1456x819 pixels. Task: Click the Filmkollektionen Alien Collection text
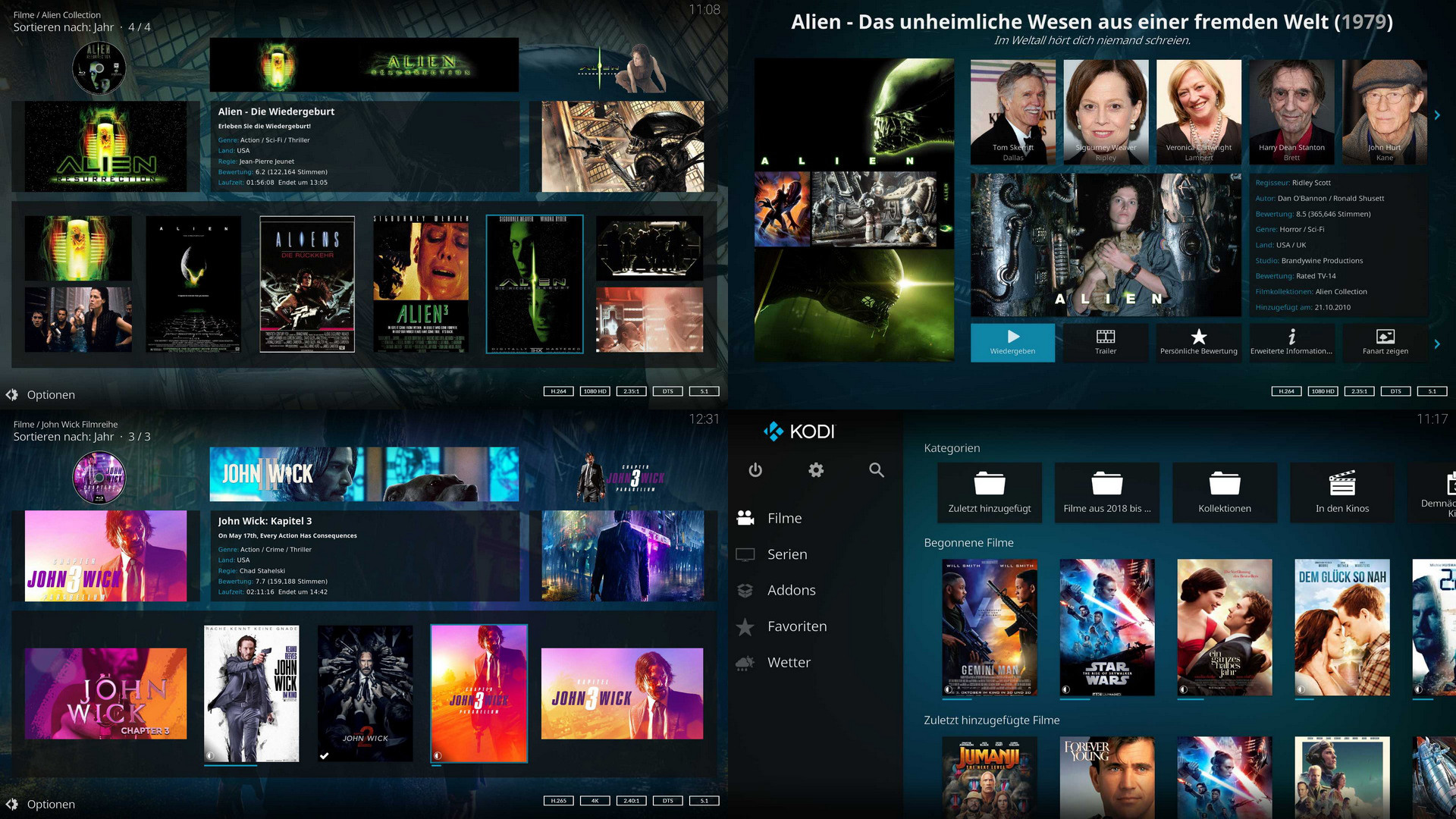coord(1311,292)
